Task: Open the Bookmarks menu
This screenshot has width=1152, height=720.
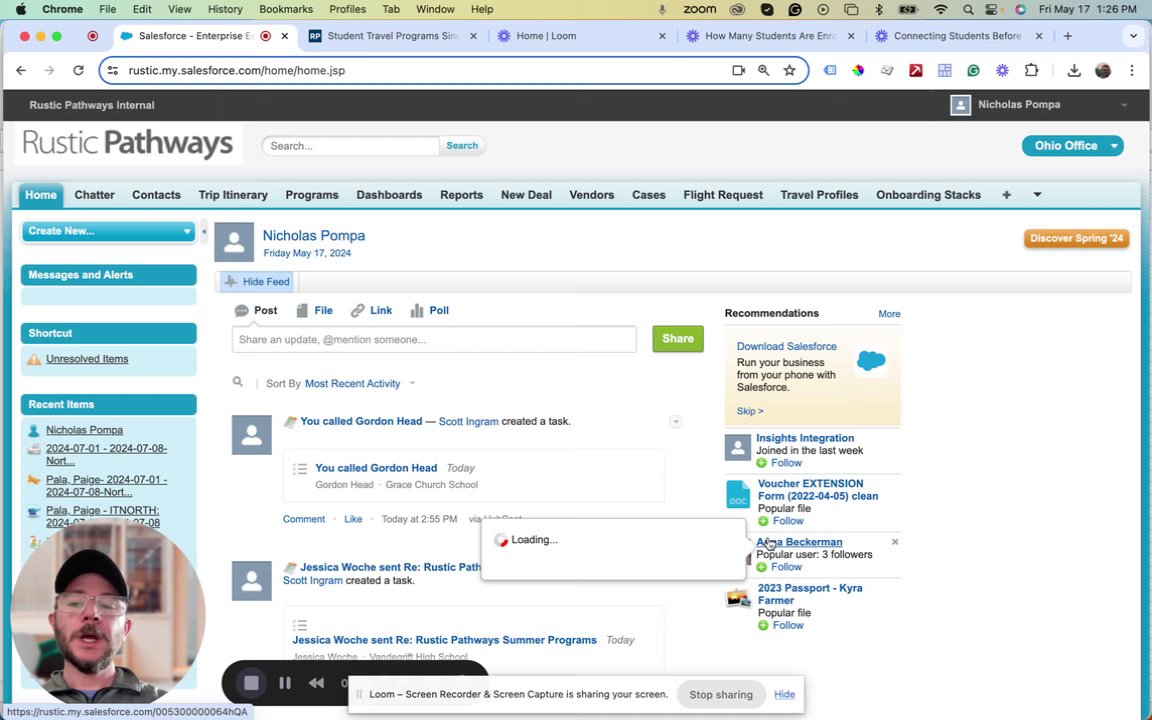Action: tap(286, 10)
